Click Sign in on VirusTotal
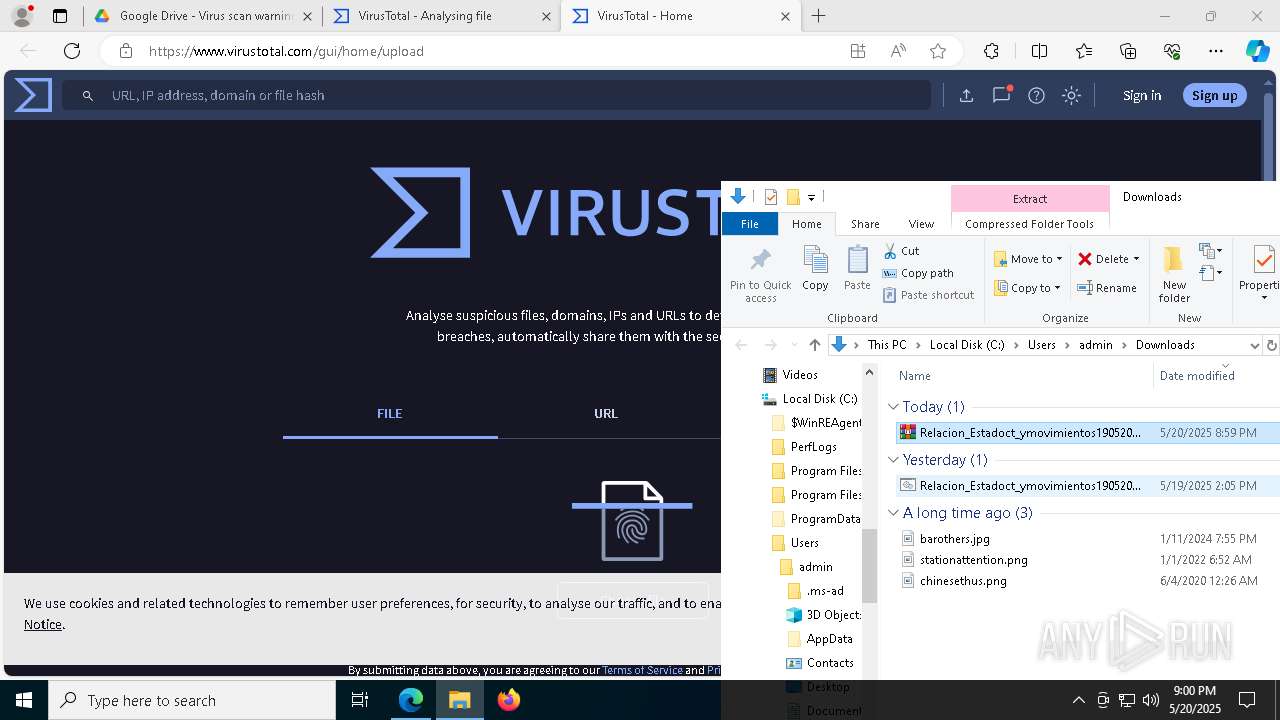Image resolution: width=1280 pixels, height=720 pixels. 1142,95
